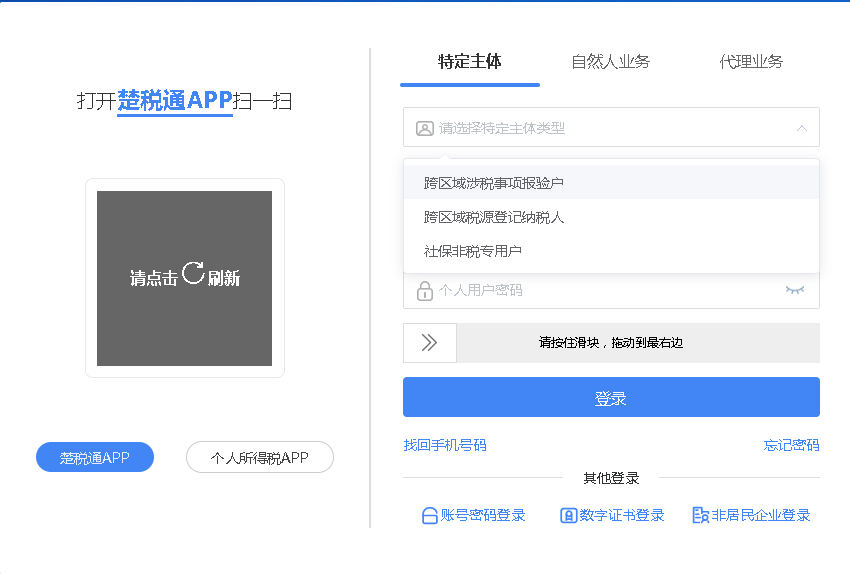The width and height of the screenshot is (850, 574).
Task: Collapse the 请选择特定主体类型 dropdown arrow
Action: (x=802, y=128)
